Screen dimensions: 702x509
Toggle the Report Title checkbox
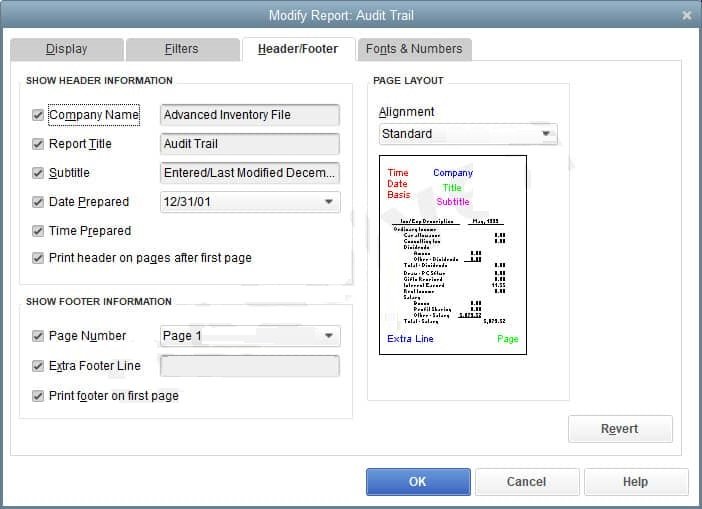38,144
